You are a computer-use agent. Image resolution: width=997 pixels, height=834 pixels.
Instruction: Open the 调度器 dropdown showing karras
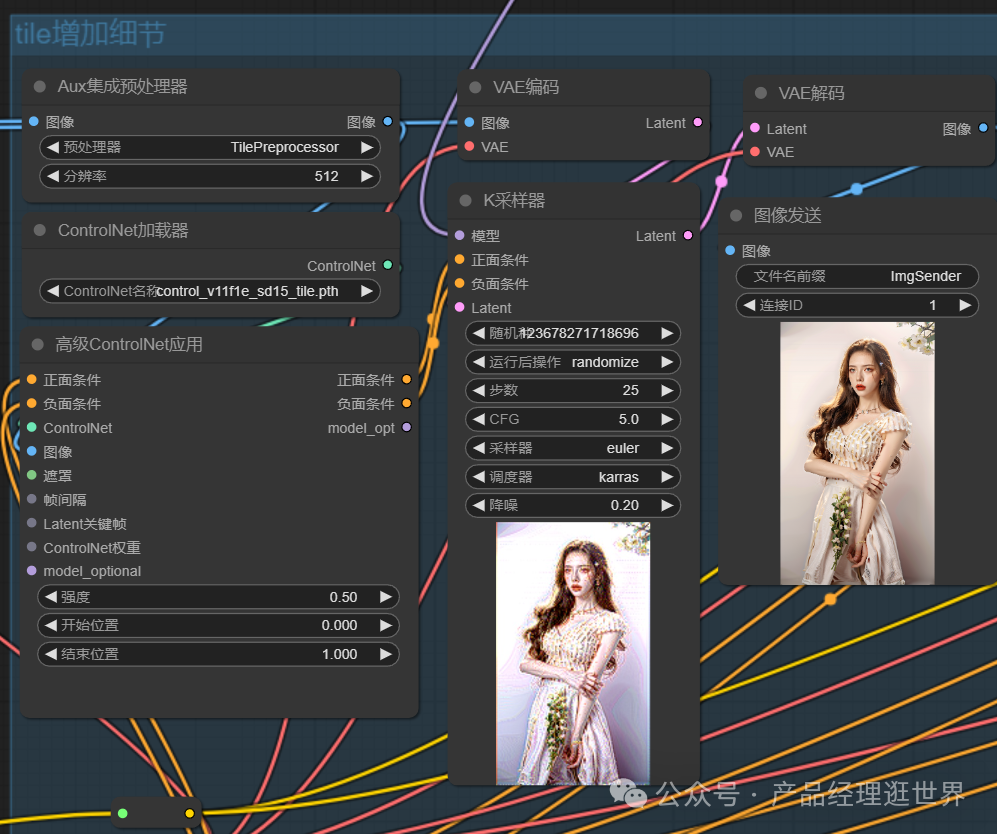(573, 477)
